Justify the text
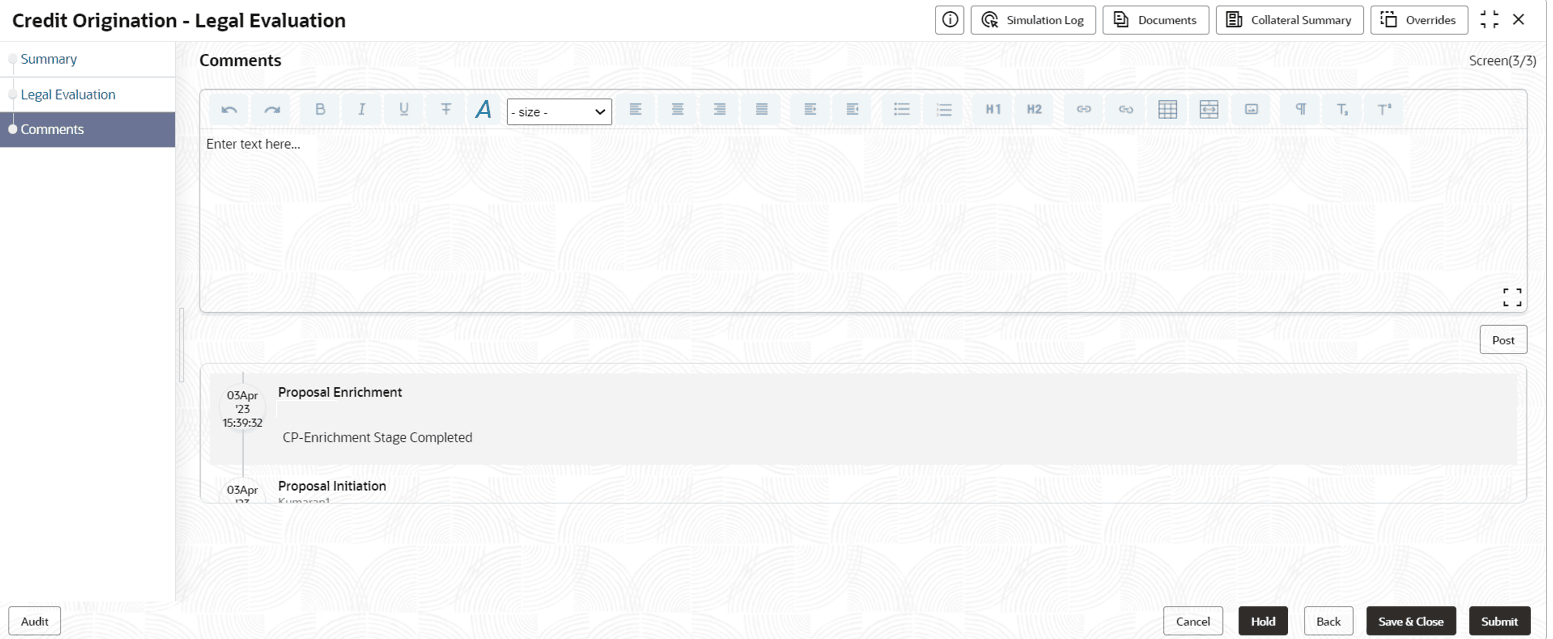1553x639 pixels. (x=762, y=110)
